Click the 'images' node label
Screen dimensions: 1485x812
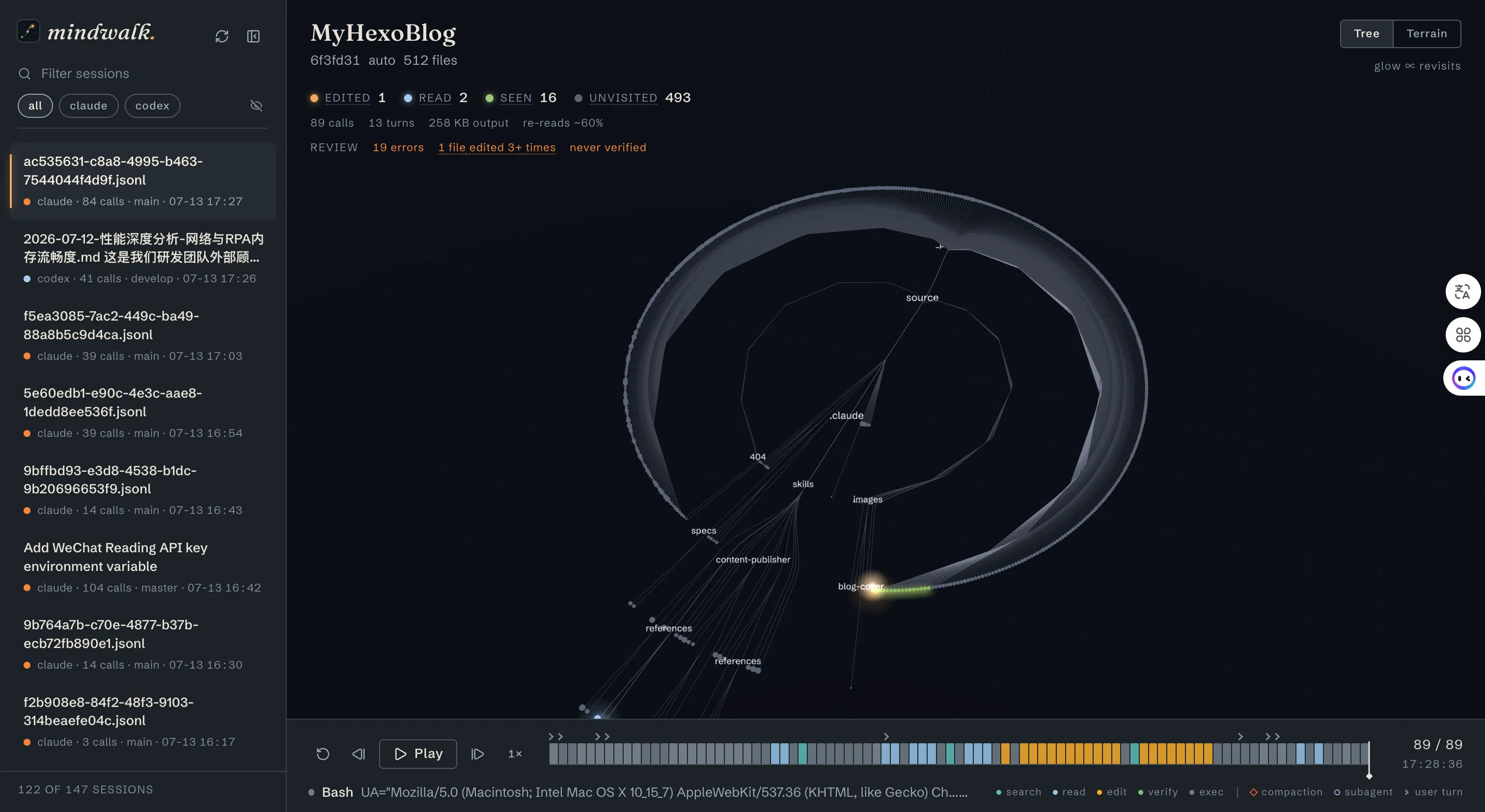coord(867,500)
